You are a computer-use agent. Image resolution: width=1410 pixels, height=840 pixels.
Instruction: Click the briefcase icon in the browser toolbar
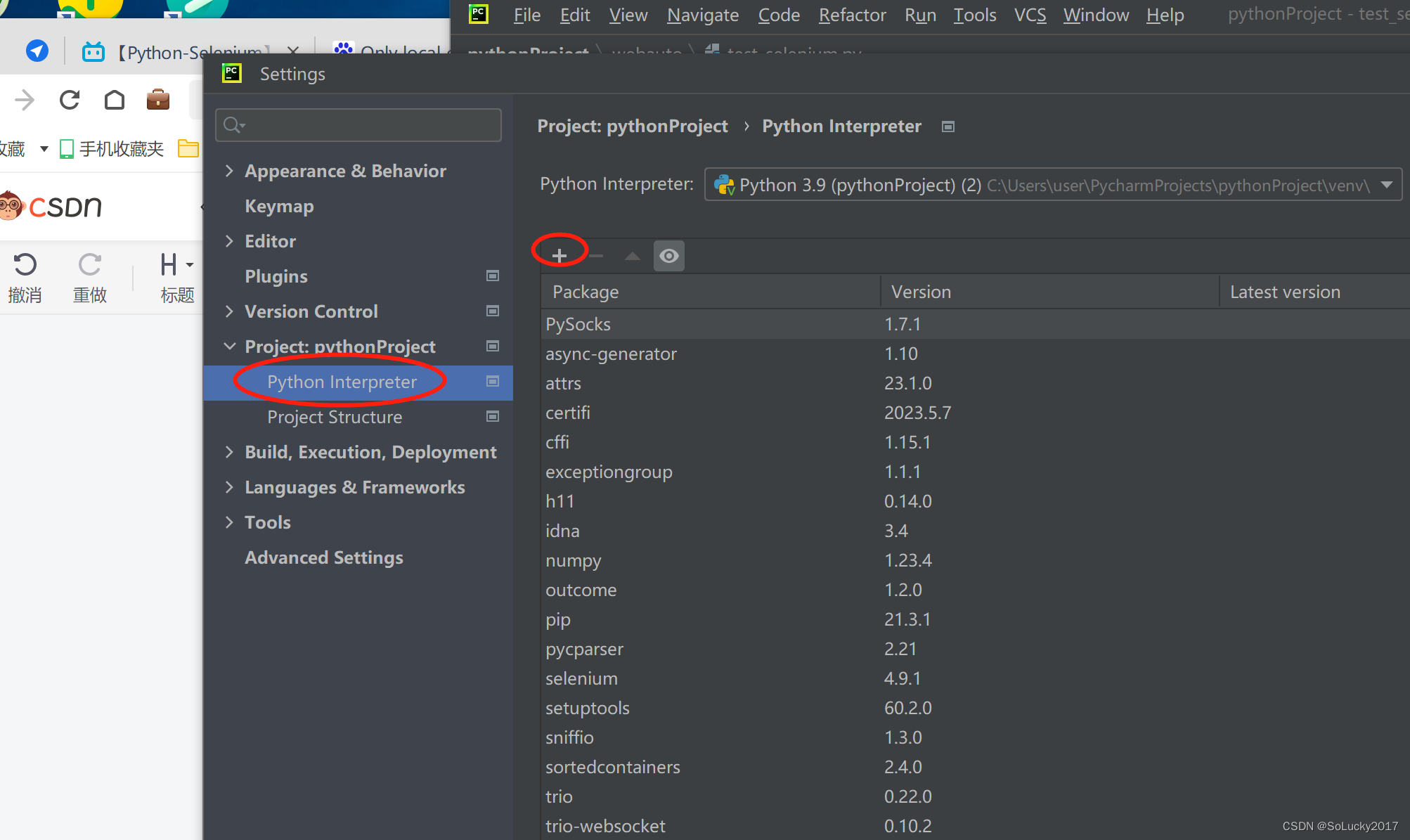[x=158, y=100]
